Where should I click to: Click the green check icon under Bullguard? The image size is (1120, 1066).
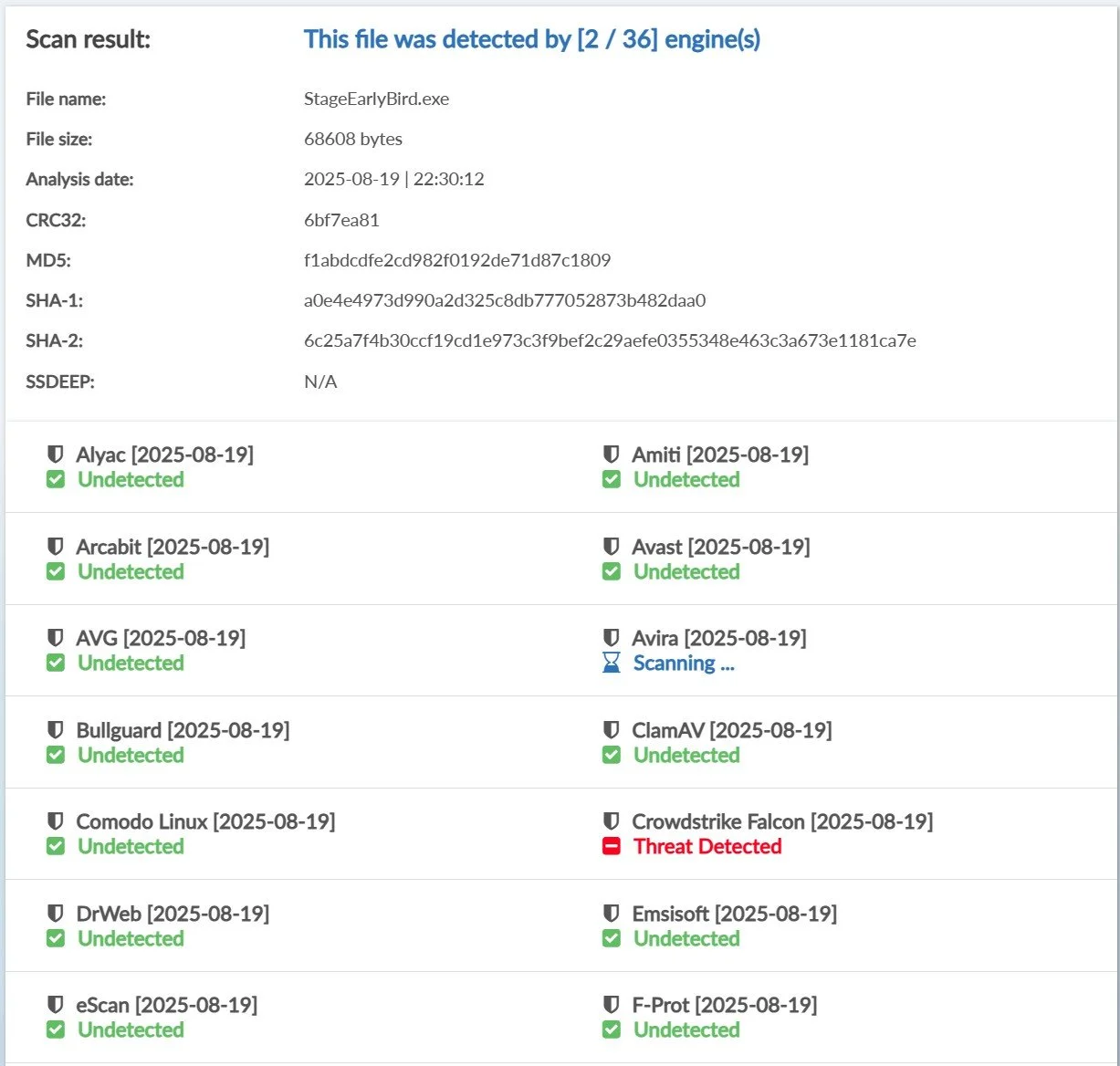[56, 755]
